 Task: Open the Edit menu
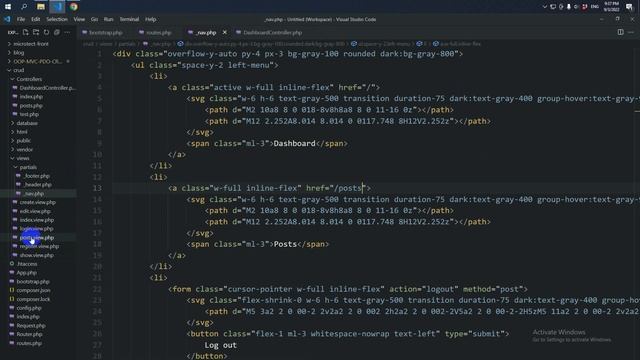pyautogui.click(x=36, y=19)
